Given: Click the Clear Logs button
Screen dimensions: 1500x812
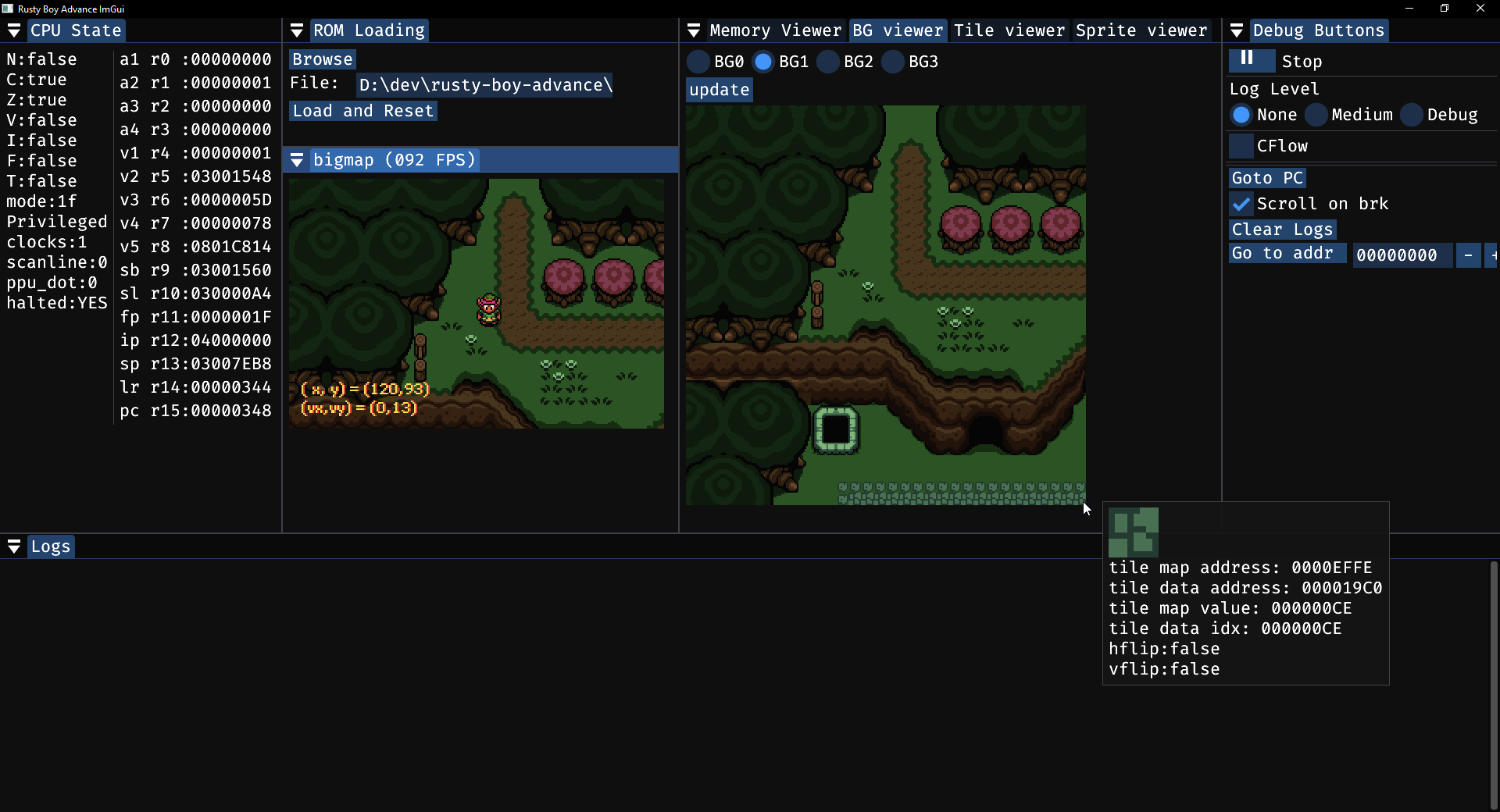Looking at the screenshot, I should (1283, 230).
